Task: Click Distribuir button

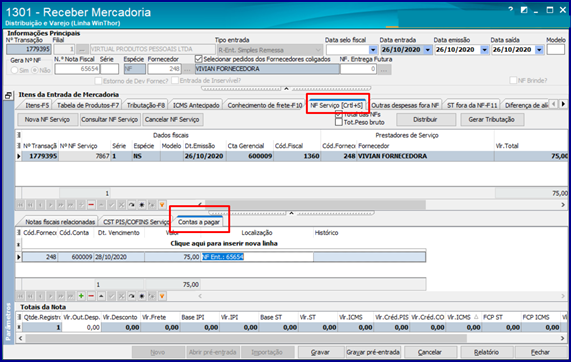Action: [x=425, y=119]
